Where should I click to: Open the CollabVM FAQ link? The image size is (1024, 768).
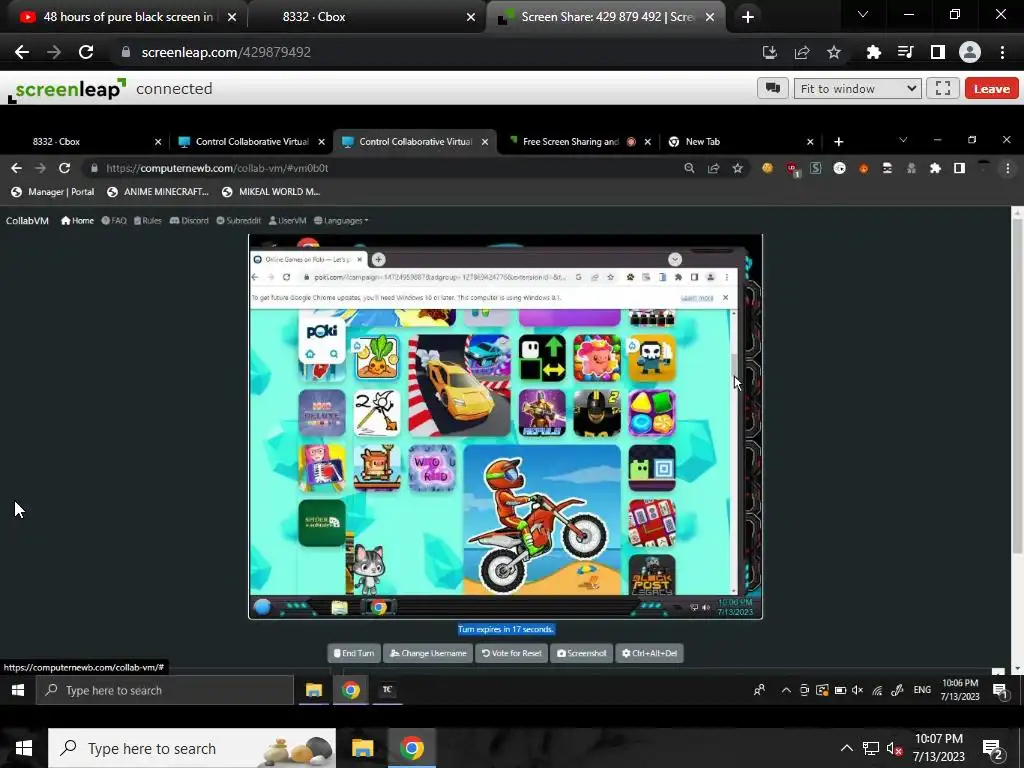114,221
